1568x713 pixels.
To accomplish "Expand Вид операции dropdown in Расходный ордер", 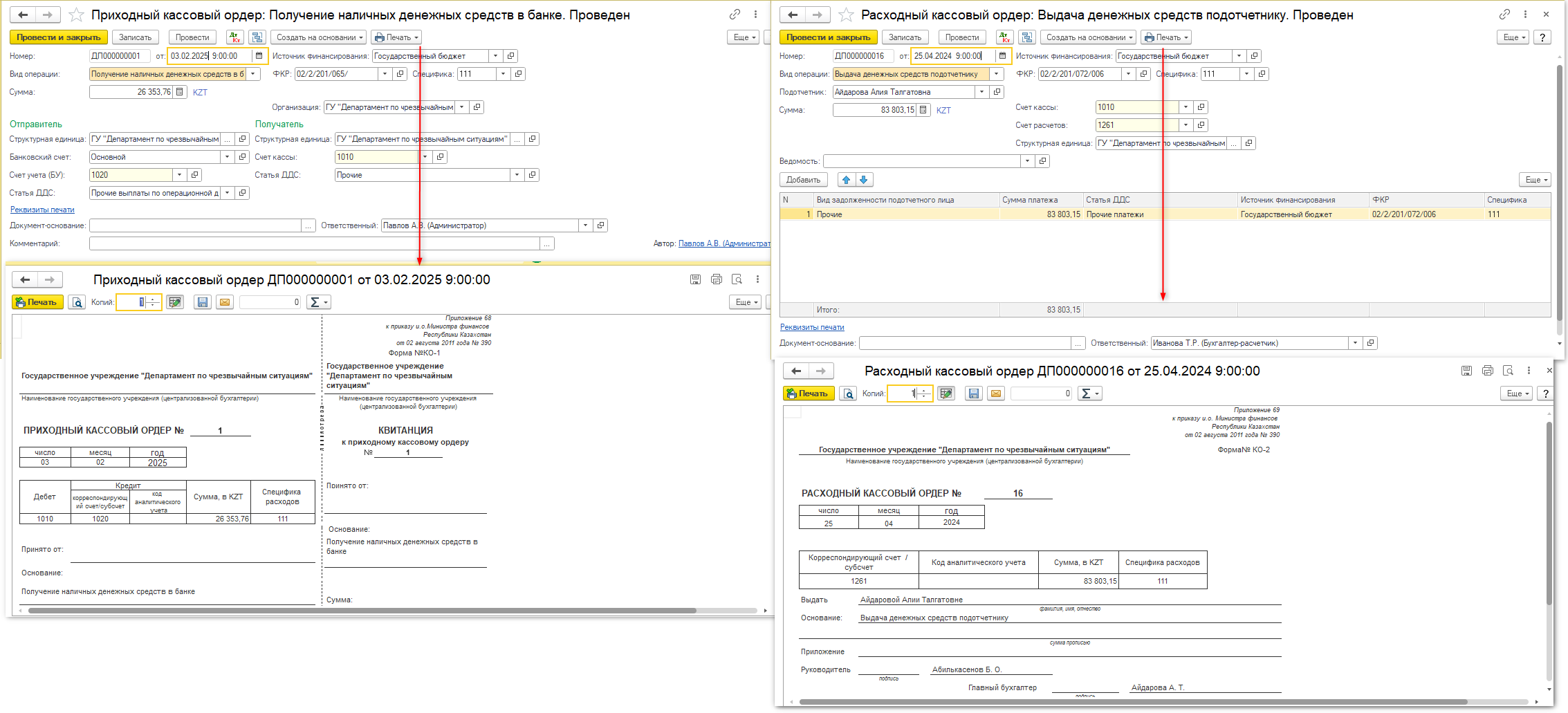I will pos(996,74).
